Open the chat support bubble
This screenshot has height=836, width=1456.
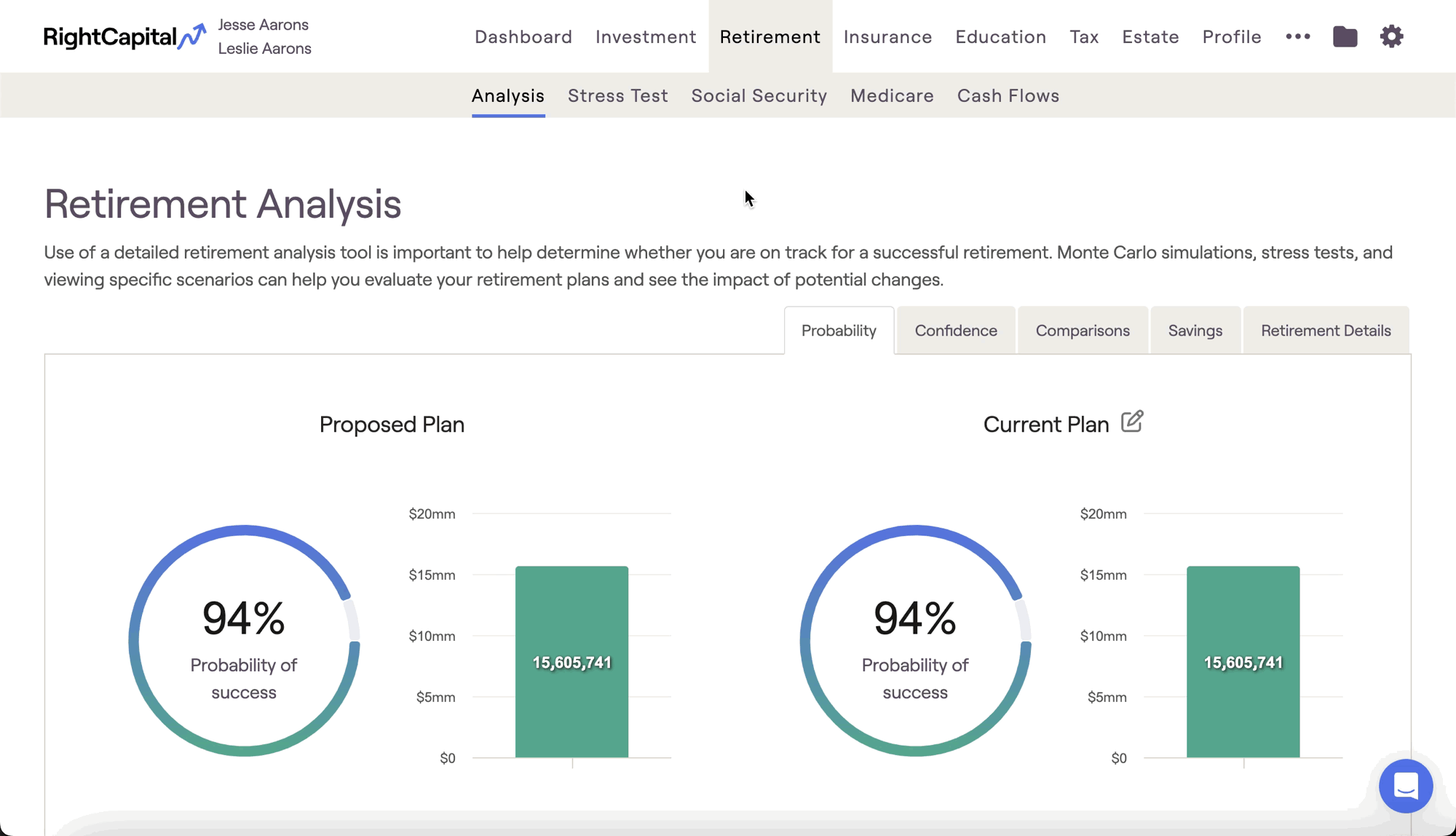pyautogui.click(x=1405, y=786)
